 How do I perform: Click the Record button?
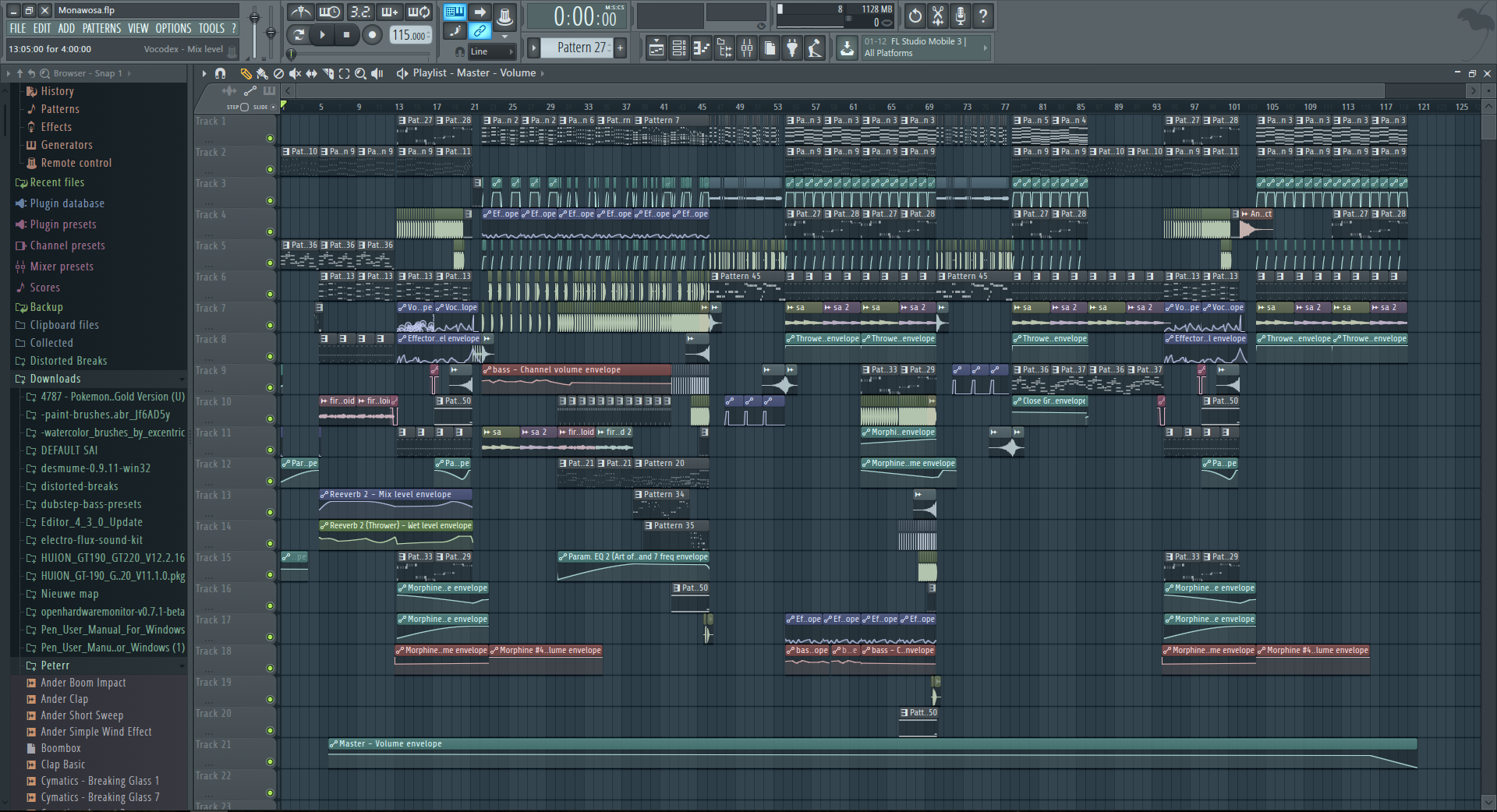click(x=372, y=34)
